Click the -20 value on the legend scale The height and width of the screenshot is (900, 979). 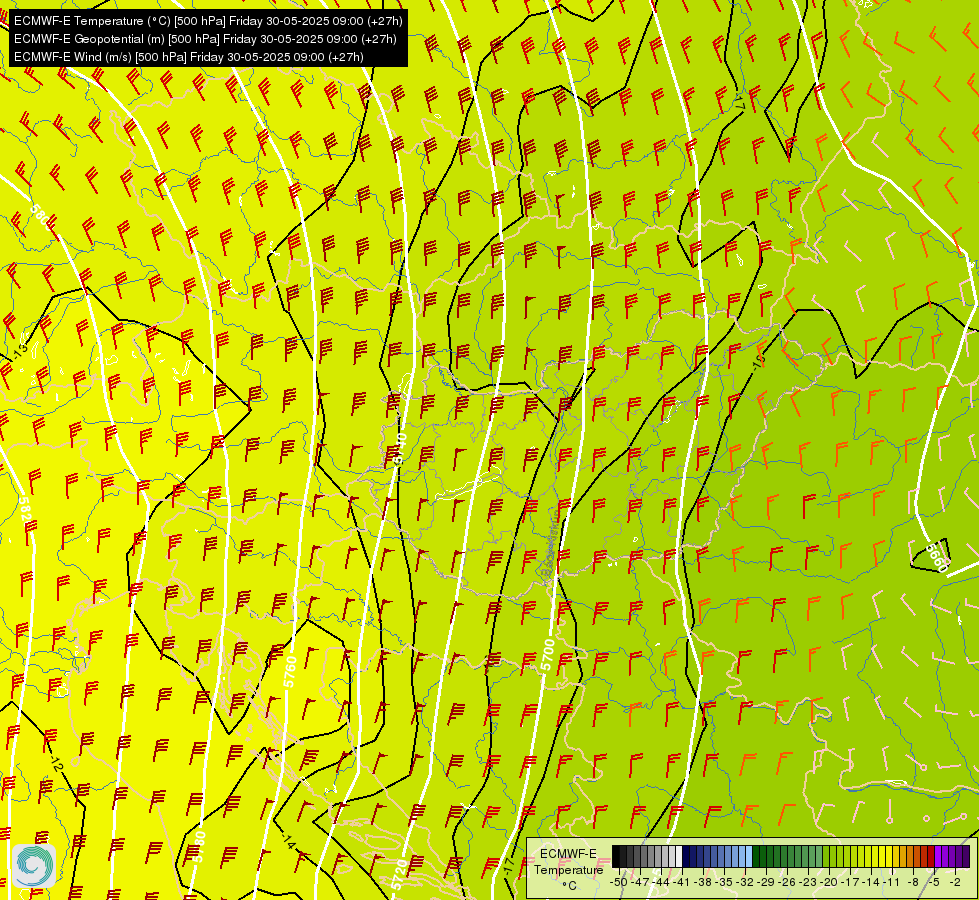tap(830, 882)
